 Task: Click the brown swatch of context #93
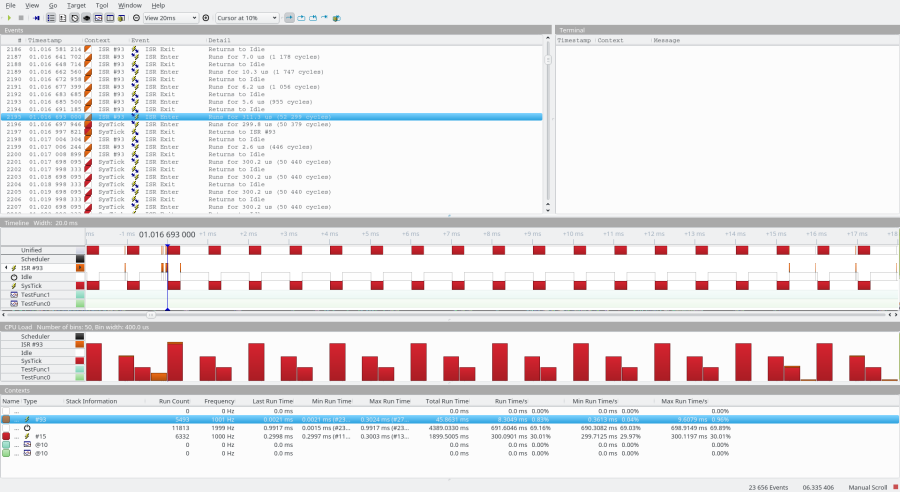6,420
